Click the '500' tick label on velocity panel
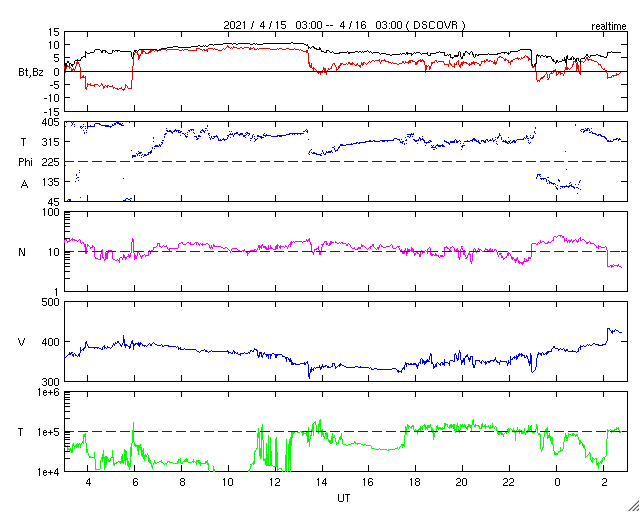The image size is (640, 512). point(51,302)
